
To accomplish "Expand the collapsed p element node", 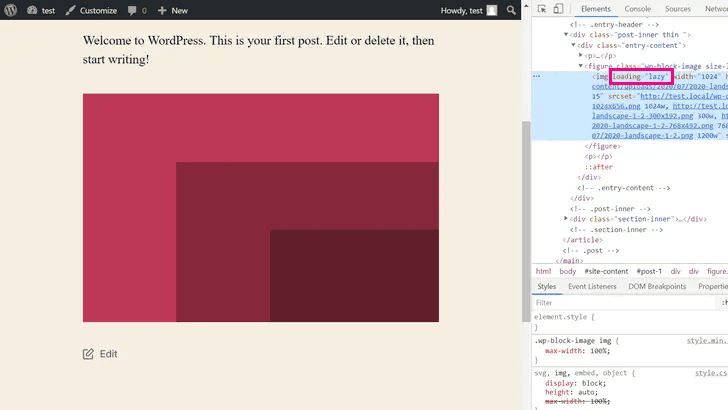I will pyautogui.click(x=580, y=55).
